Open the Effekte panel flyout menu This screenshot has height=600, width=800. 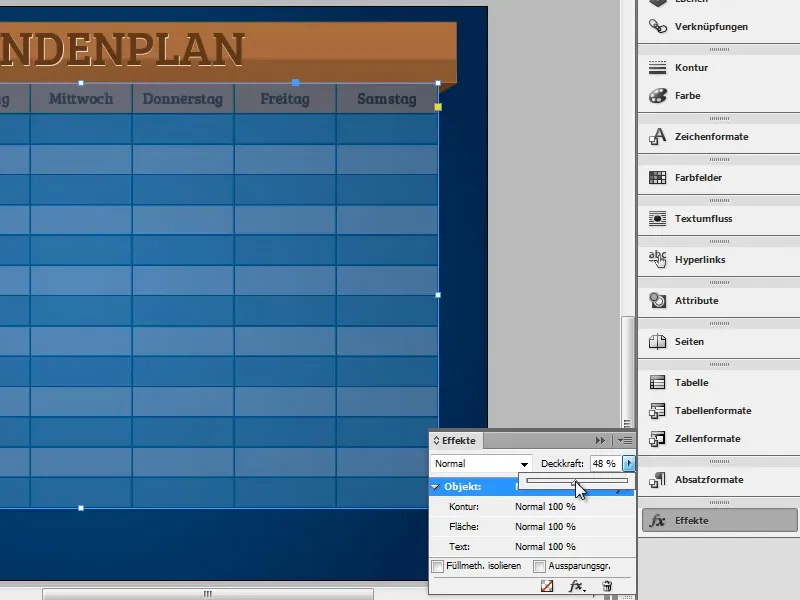click(x=625, y=440)
